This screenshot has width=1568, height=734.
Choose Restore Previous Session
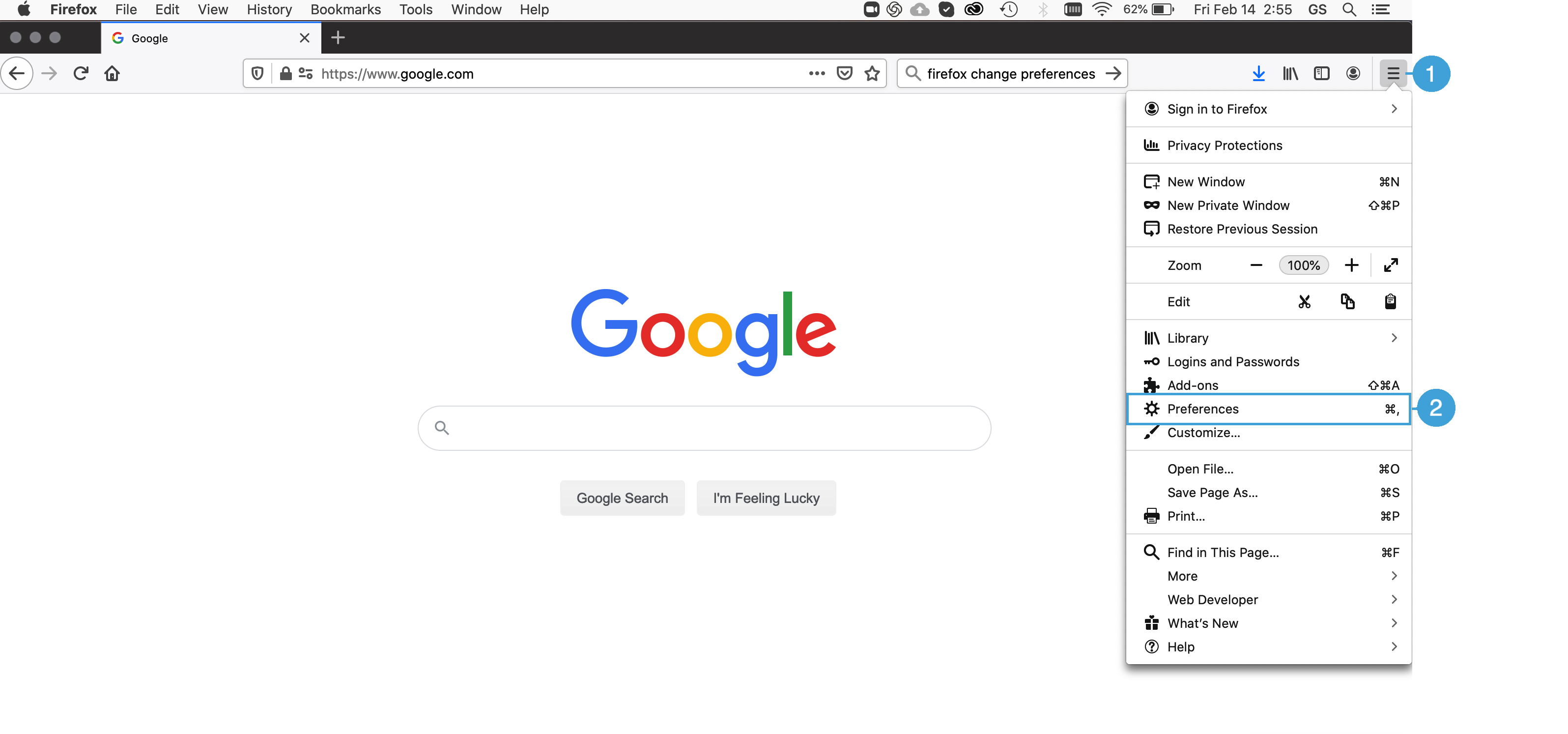pos(1269,230)
